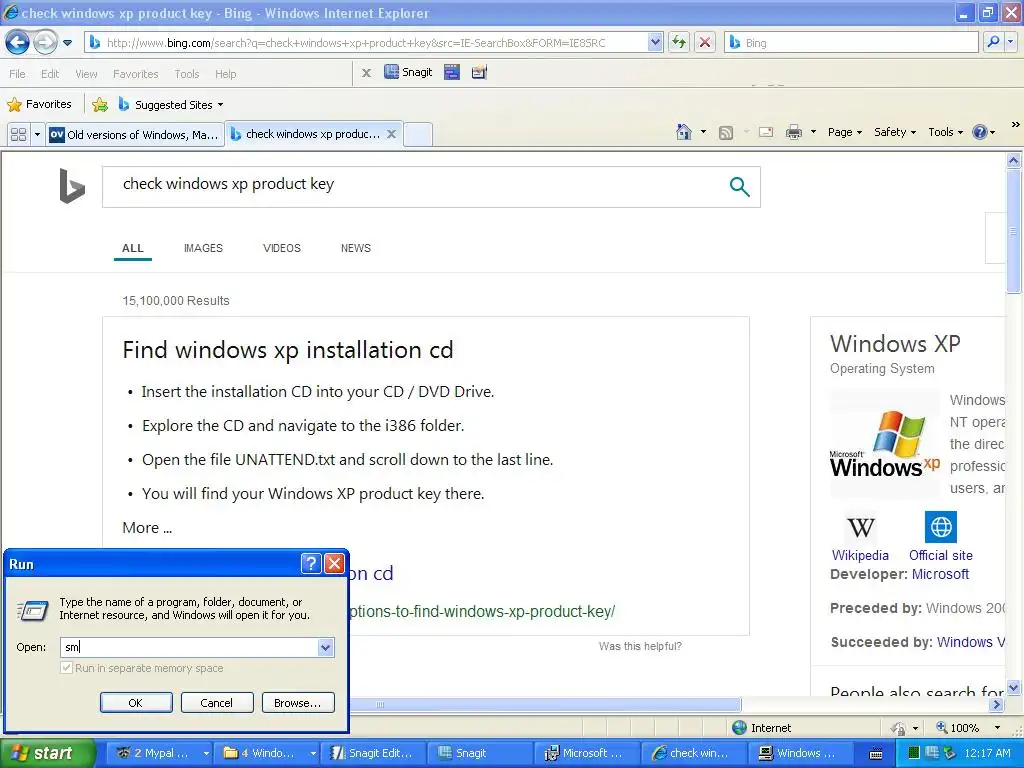
Task: Click the page horizontal scrollbar thumb
Action: (x=545, y=705)
